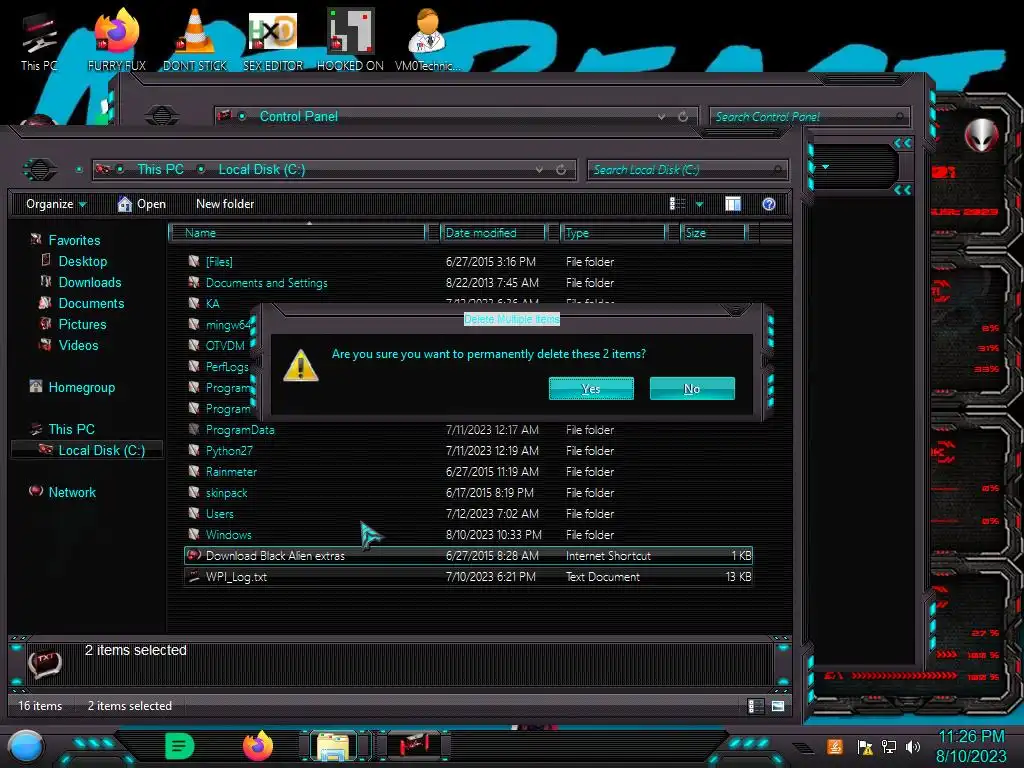The image size is (1024, 768).
Task: Click the volume speaker tray icon
Action: (913, 746)
